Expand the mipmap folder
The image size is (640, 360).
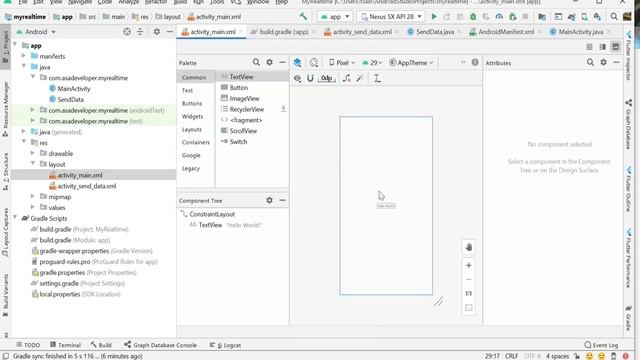[33, 196]
